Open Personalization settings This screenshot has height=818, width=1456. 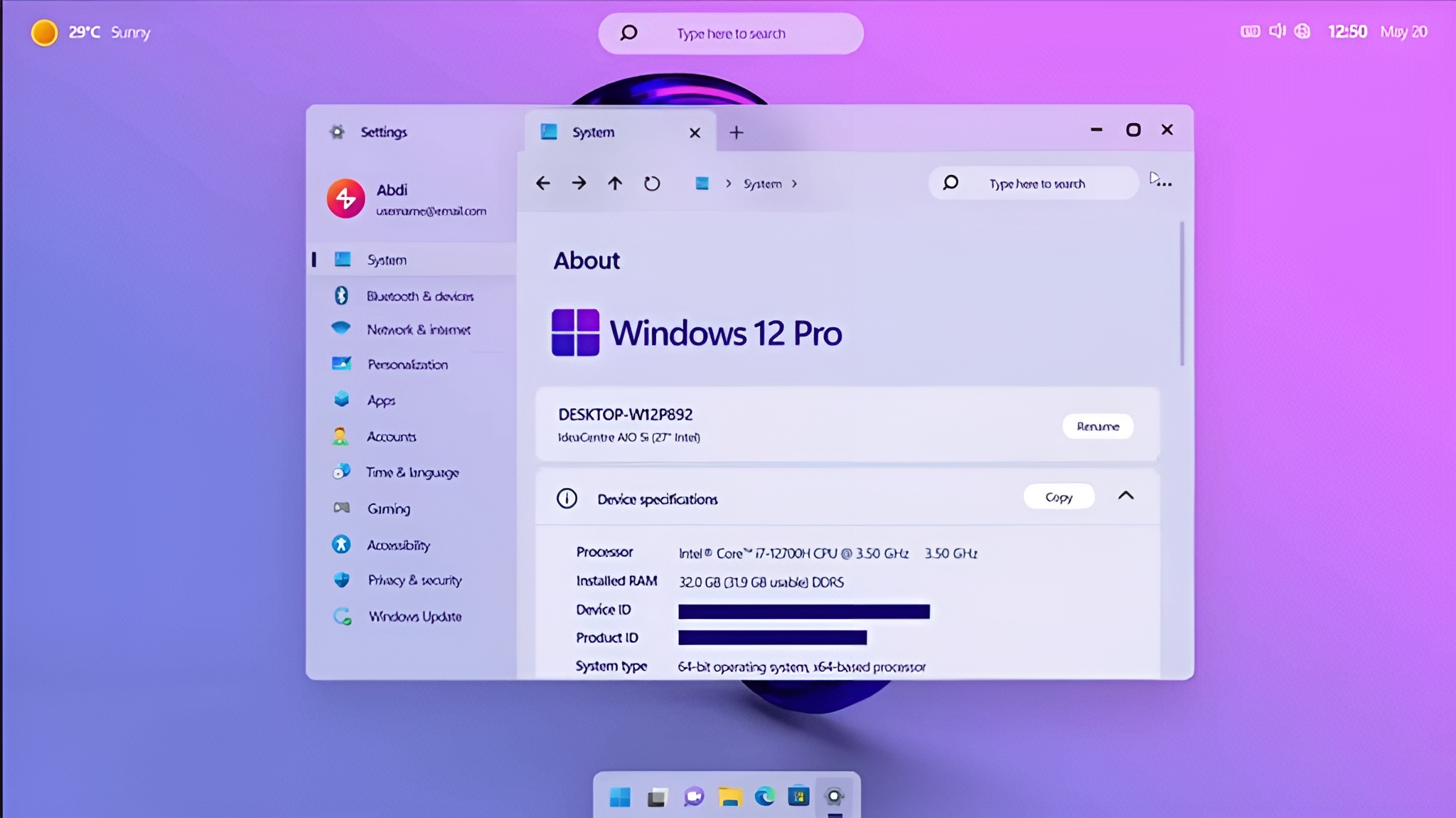pyautogui.click(x=407, y=364)
